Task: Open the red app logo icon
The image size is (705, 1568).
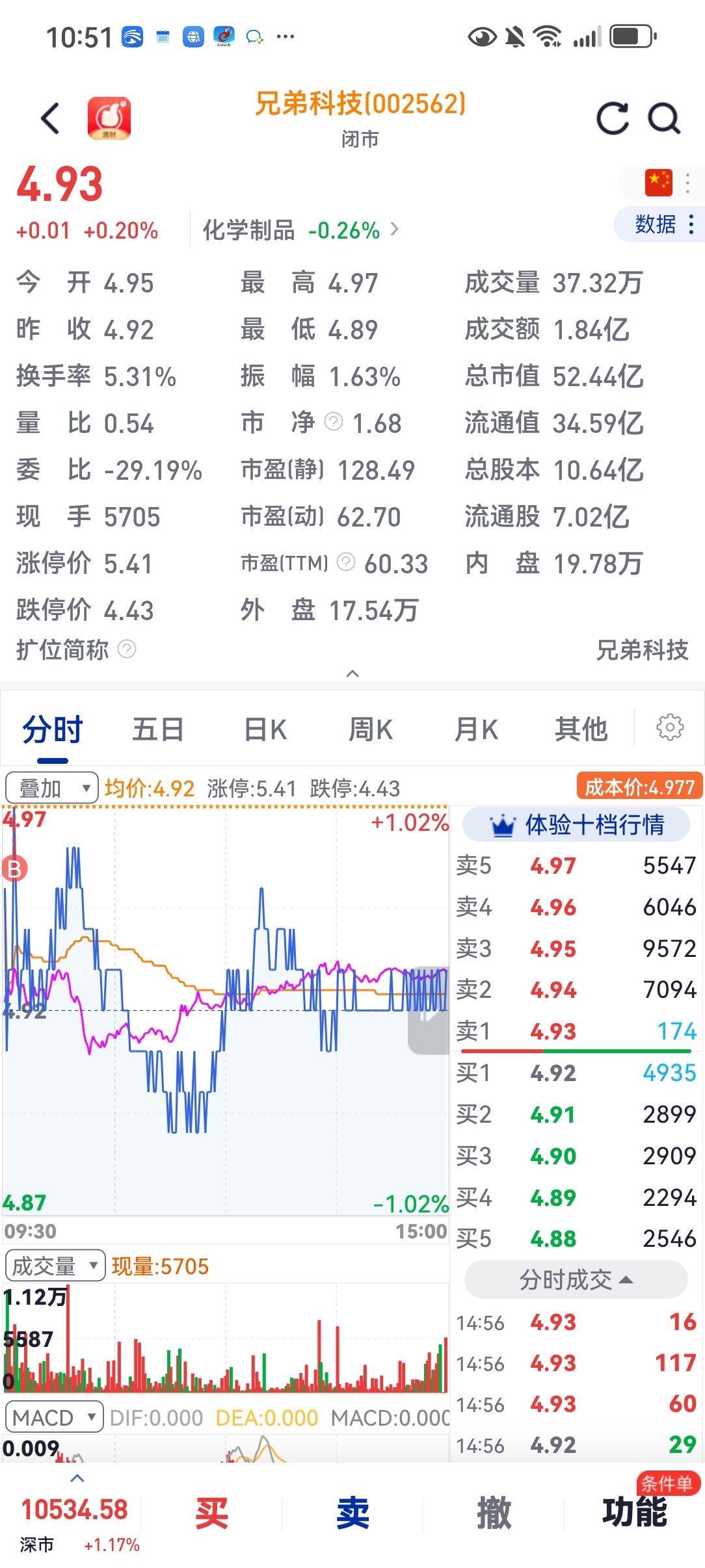Action: [x=109, y=118]
